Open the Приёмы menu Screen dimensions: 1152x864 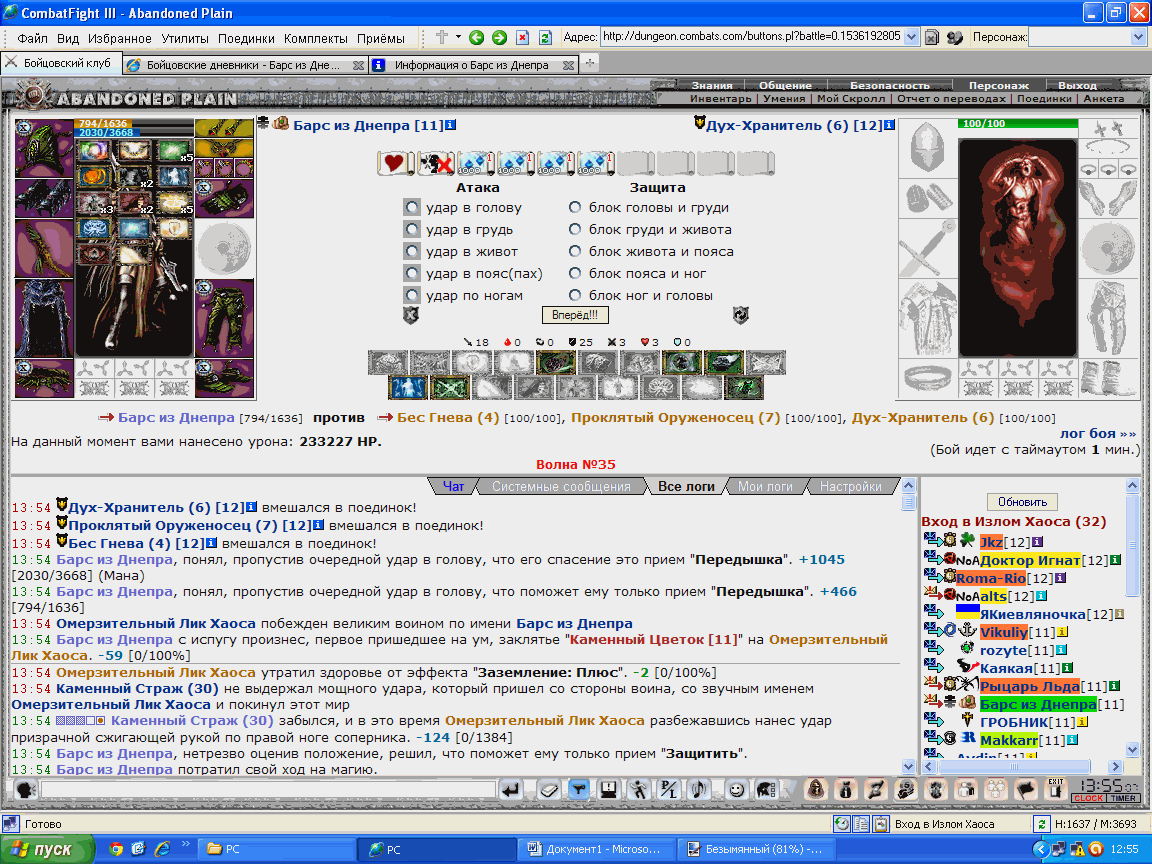381,38
